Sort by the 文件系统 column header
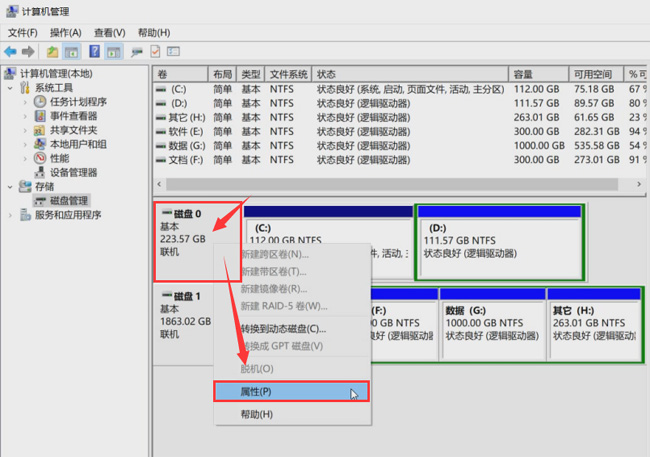Image resolution: width=650 pixels, height=457 pixels. [289, 74]
